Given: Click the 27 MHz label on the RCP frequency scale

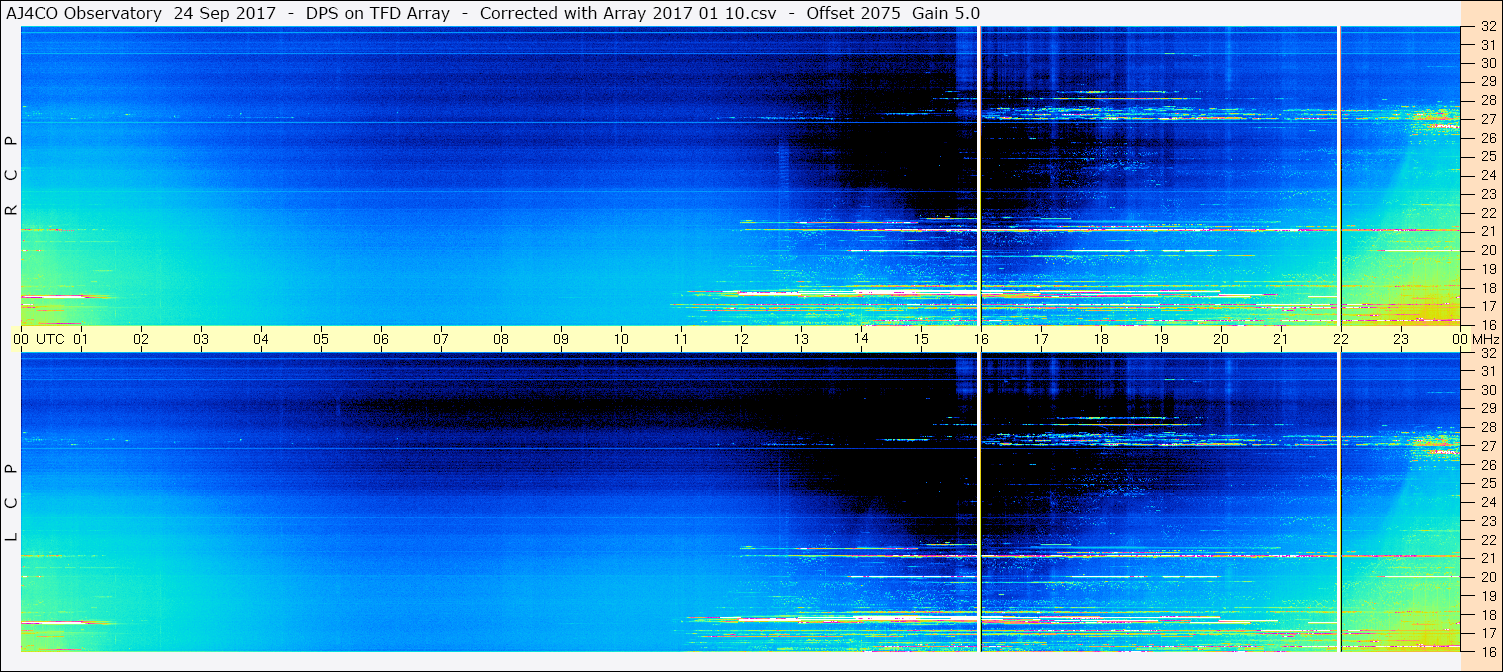Looking at the screenshot, I should (1487, 119).
